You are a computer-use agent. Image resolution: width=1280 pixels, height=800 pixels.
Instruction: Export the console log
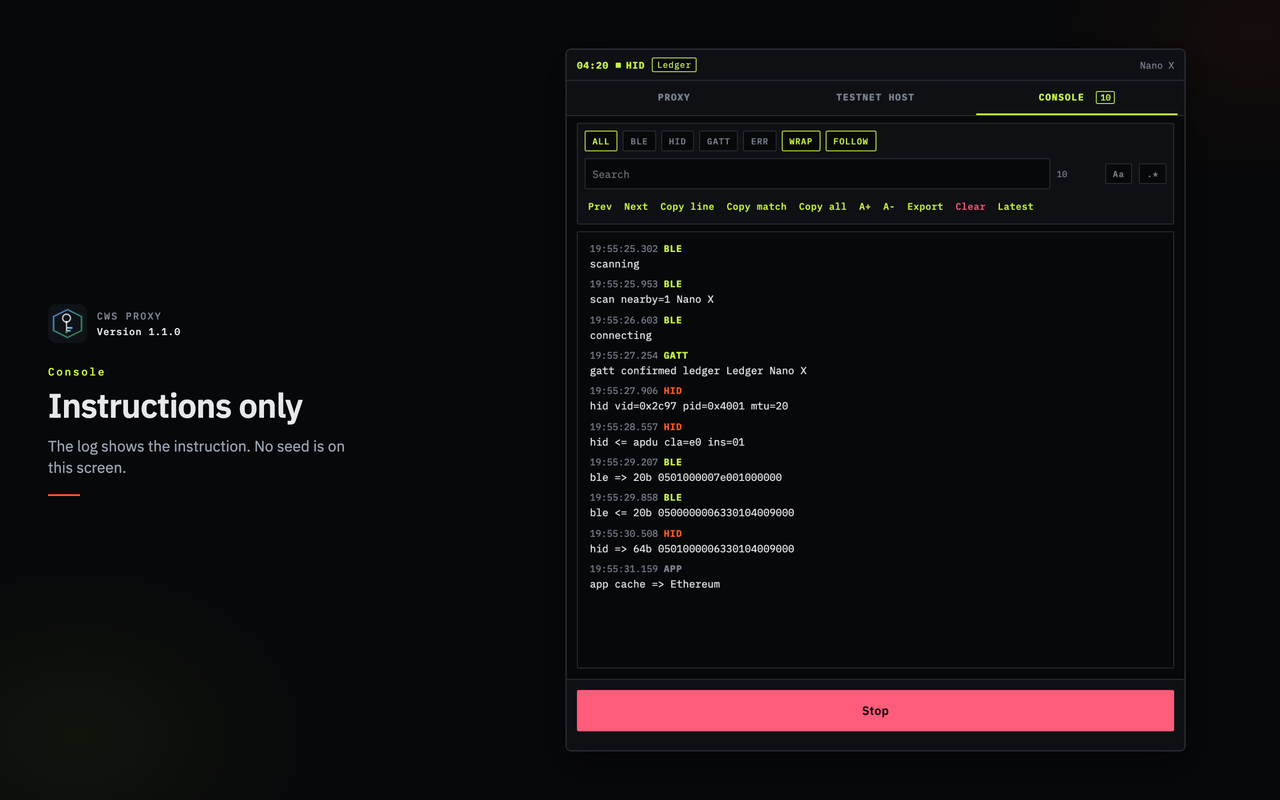point(925,207)
